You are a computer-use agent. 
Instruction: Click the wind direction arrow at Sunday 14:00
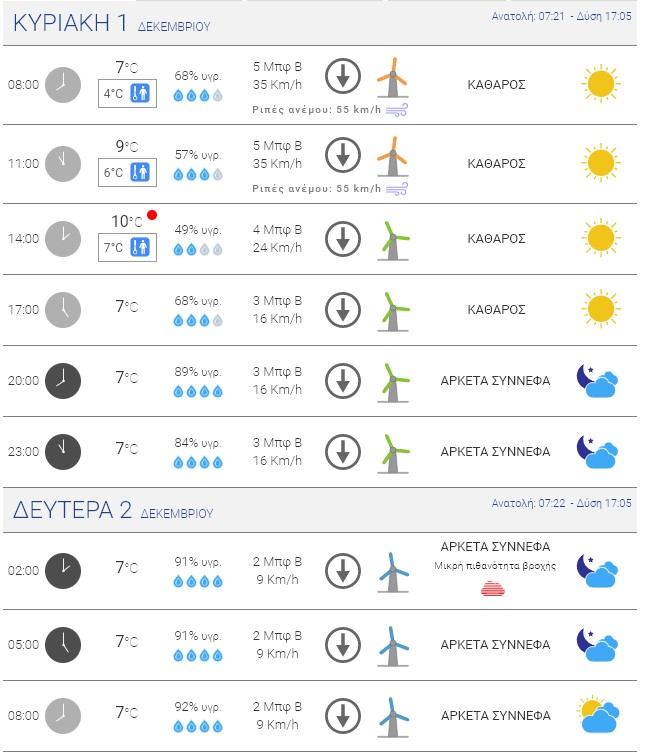click(x=343, y=238)
